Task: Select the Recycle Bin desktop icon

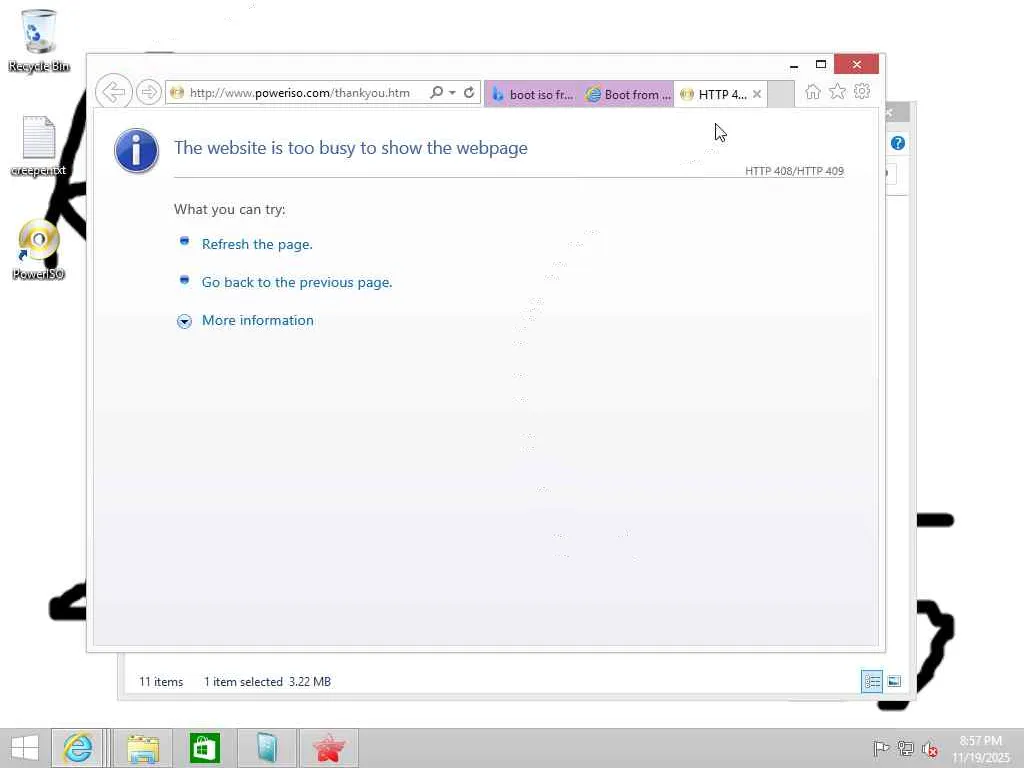Action: pyautogui.click(x=39, y=40)
